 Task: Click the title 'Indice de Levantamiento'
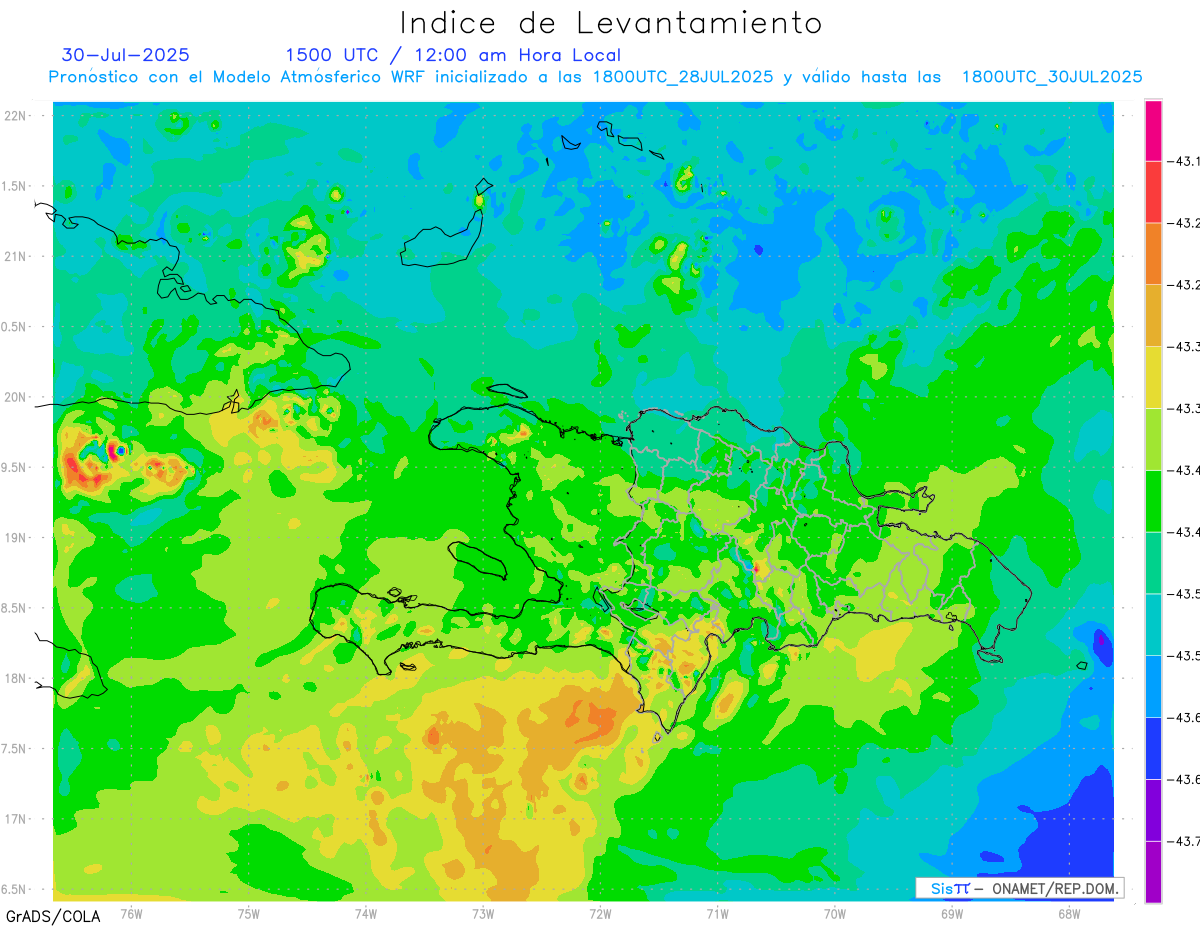coord(611,23)
